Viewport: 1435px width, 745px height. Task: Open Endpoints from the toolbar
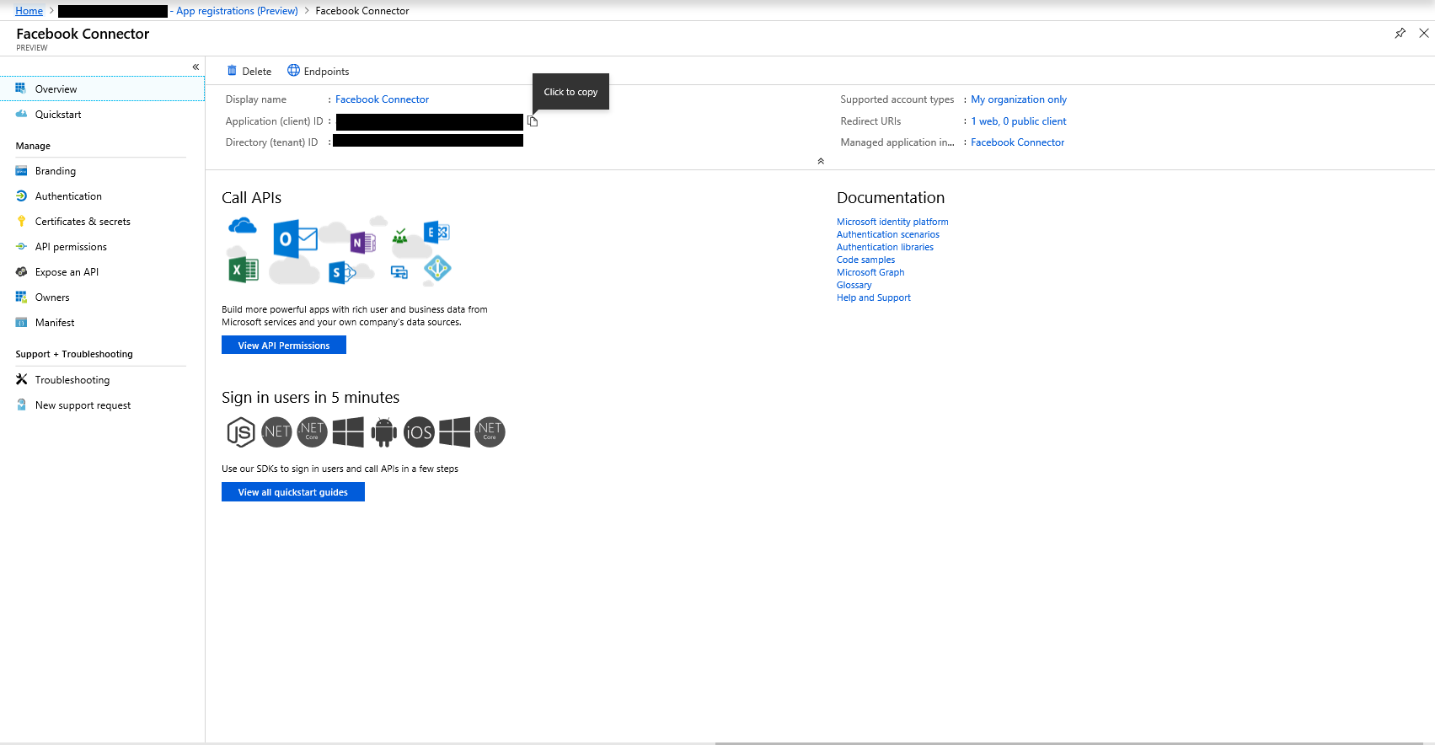tap(318, 71)
